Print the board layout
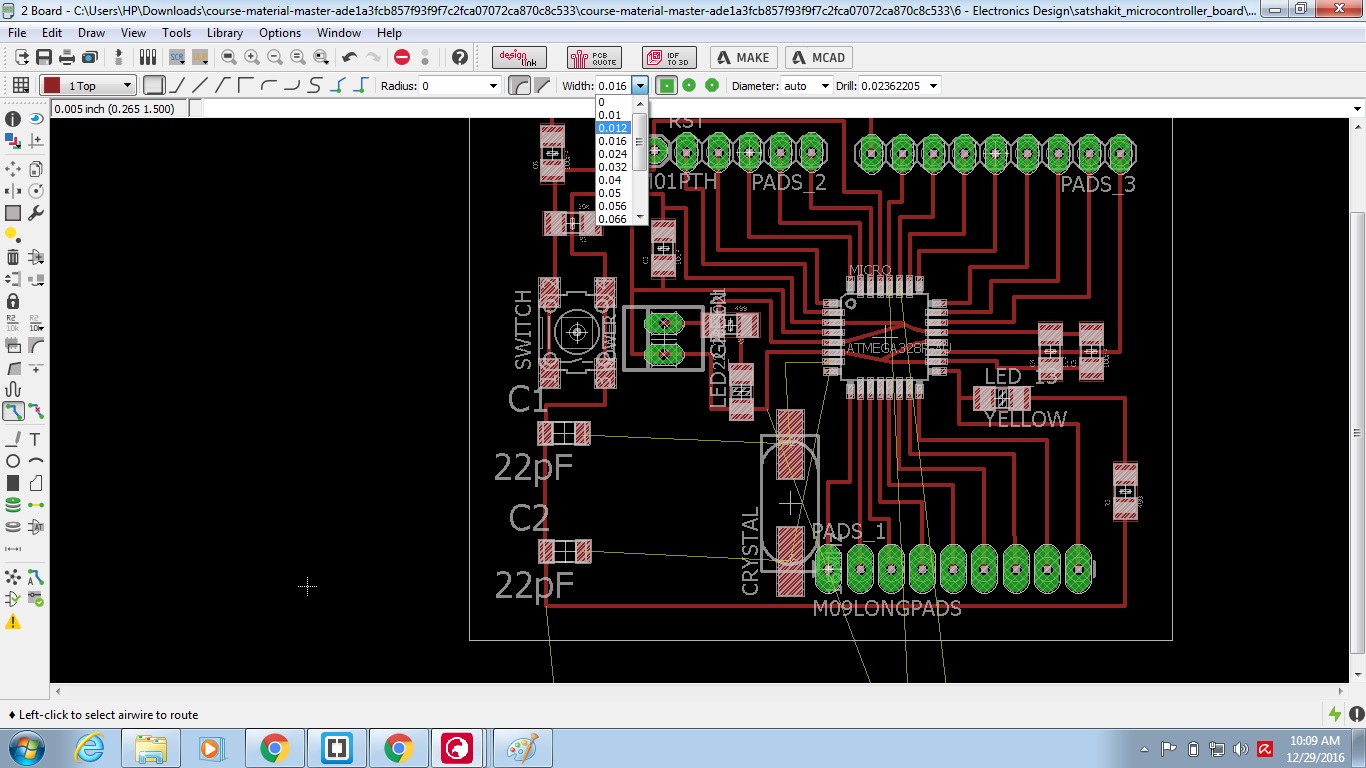The image size is (1366, 768). point(66,57)
